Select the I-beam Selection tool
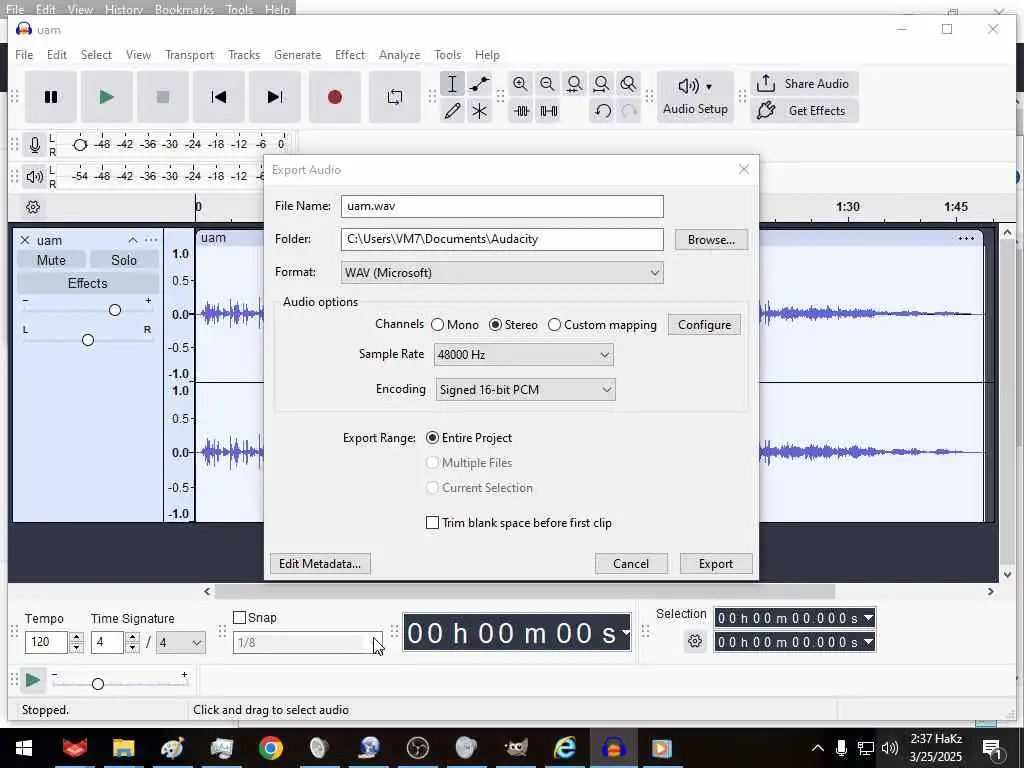1024x768 pixels. (x=452, y=84)
